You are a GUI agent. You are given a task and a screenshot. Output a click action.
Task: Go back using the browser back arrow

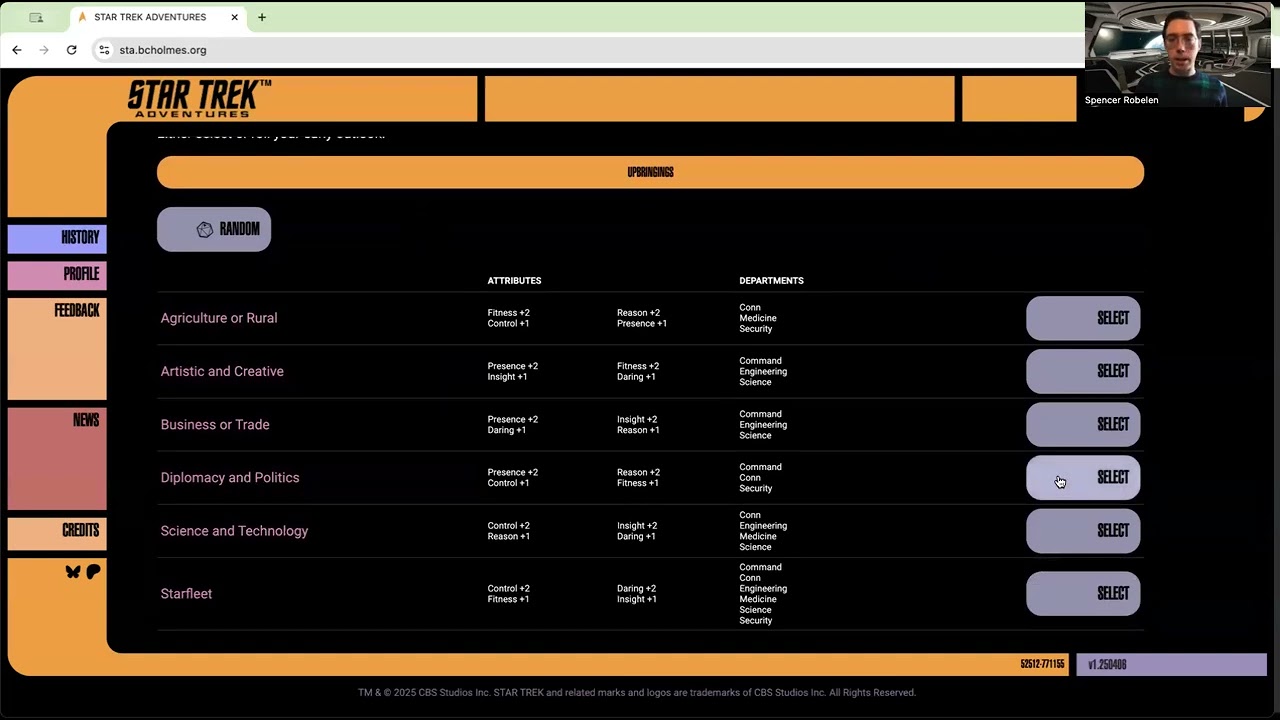click(17, 50)
